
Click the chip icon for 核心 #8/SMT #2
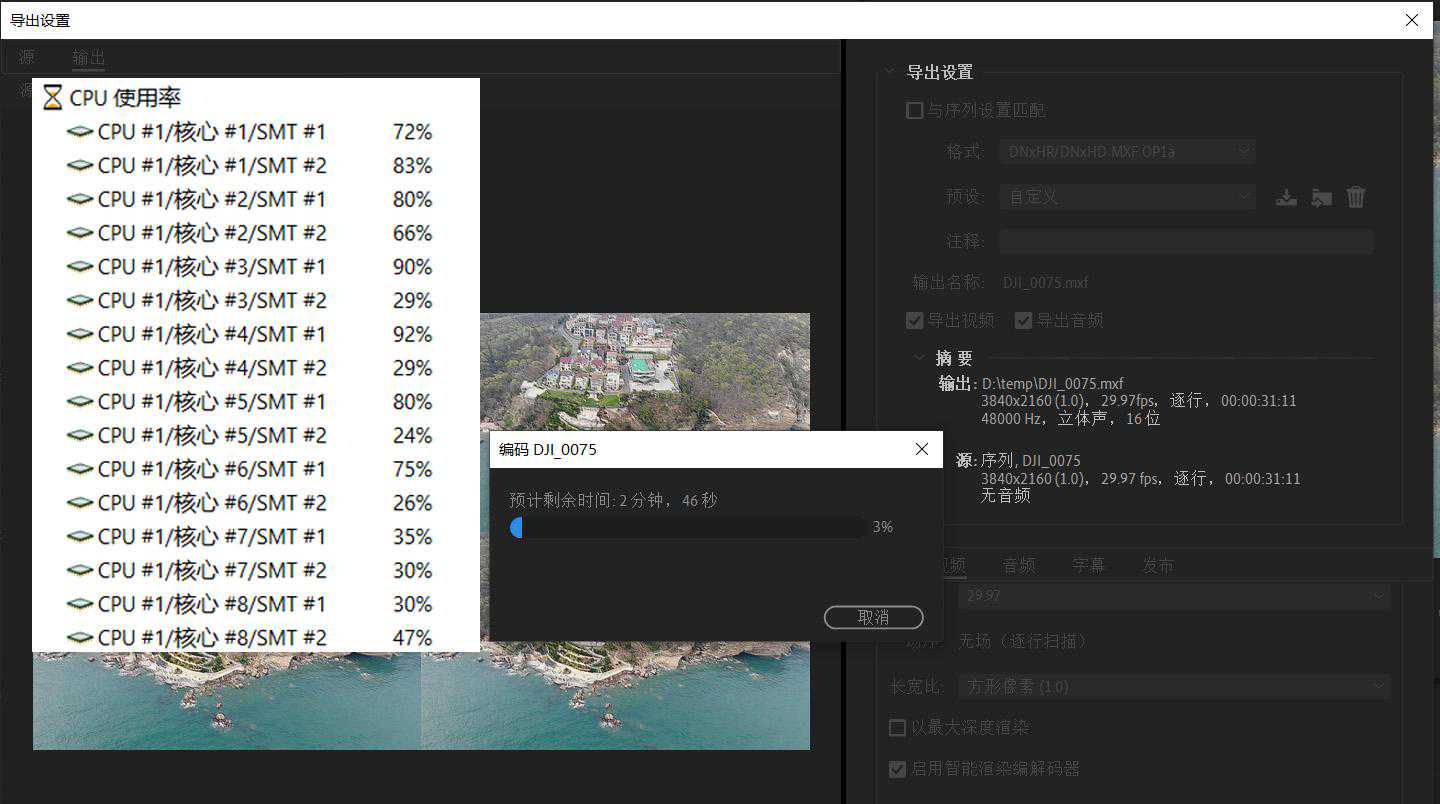[x=80, y=638]
